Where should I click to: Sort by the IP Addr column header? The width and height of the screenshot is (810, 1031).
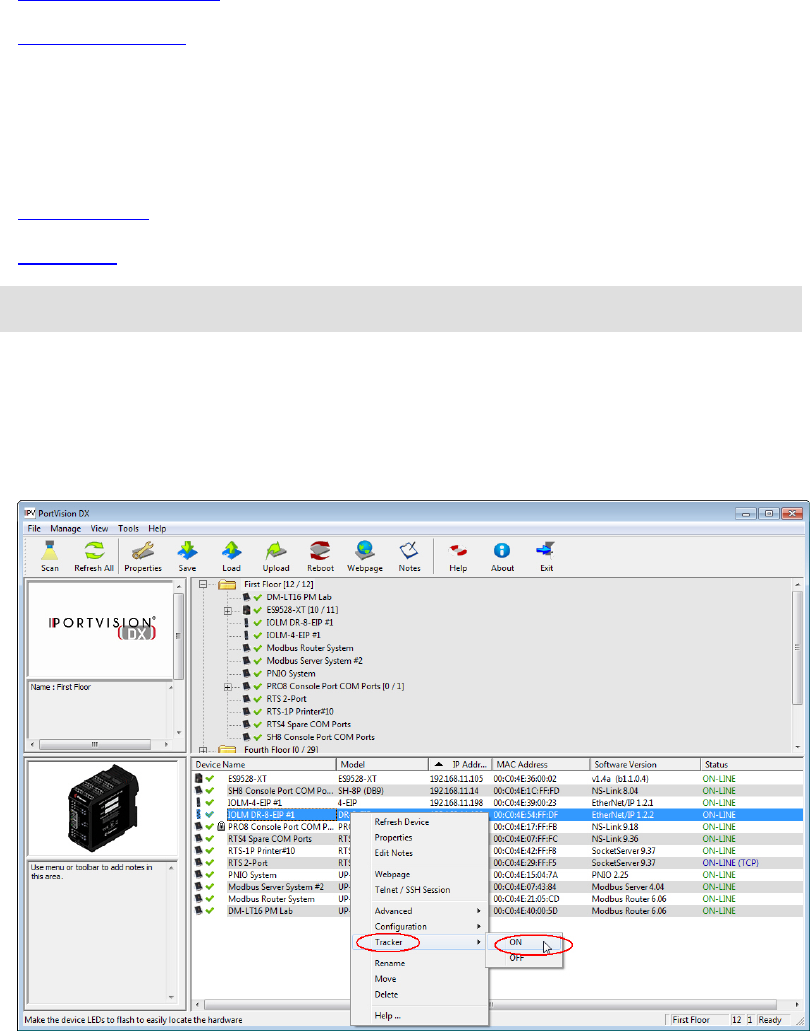(x=460, y=765)
